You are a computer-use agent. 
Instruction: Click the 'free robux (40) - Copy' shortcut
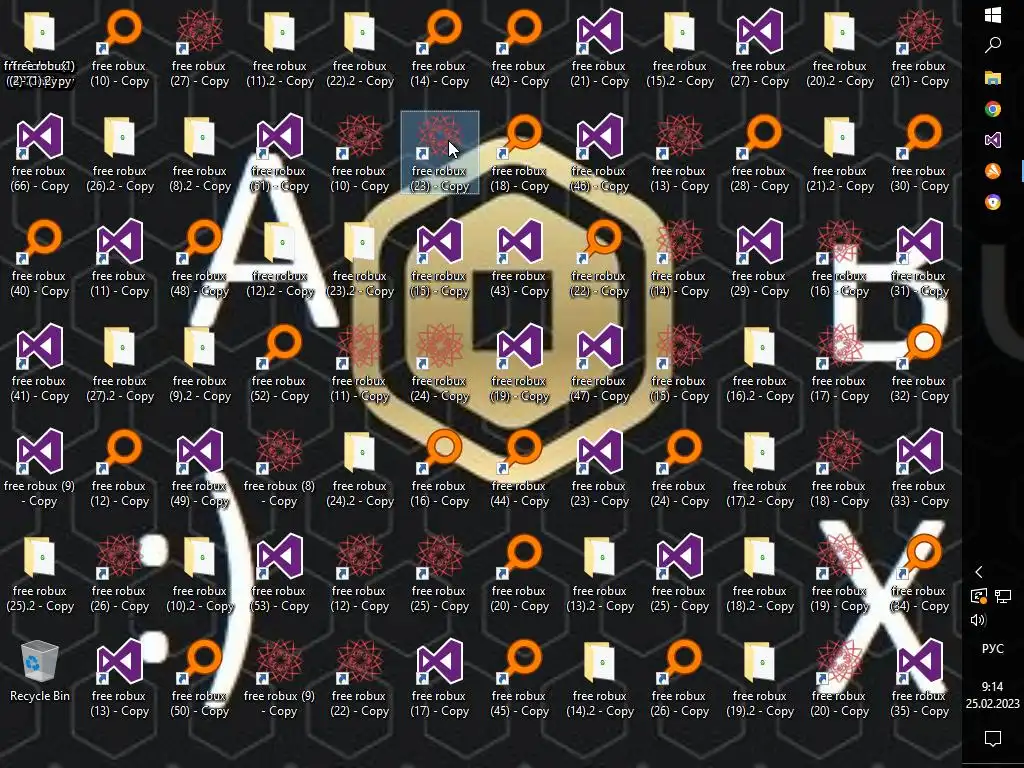pos(40,258)
